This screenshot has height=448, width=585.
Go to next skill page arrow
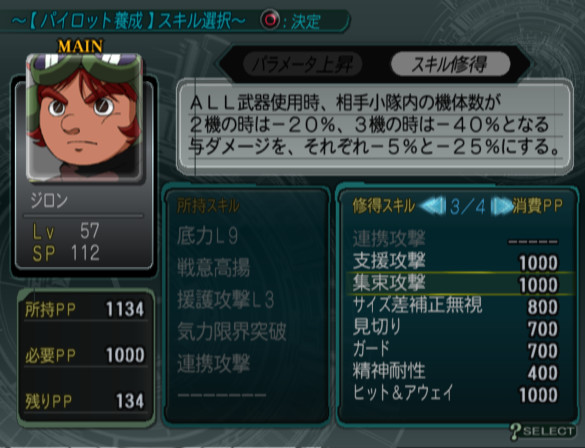[502, 206]
